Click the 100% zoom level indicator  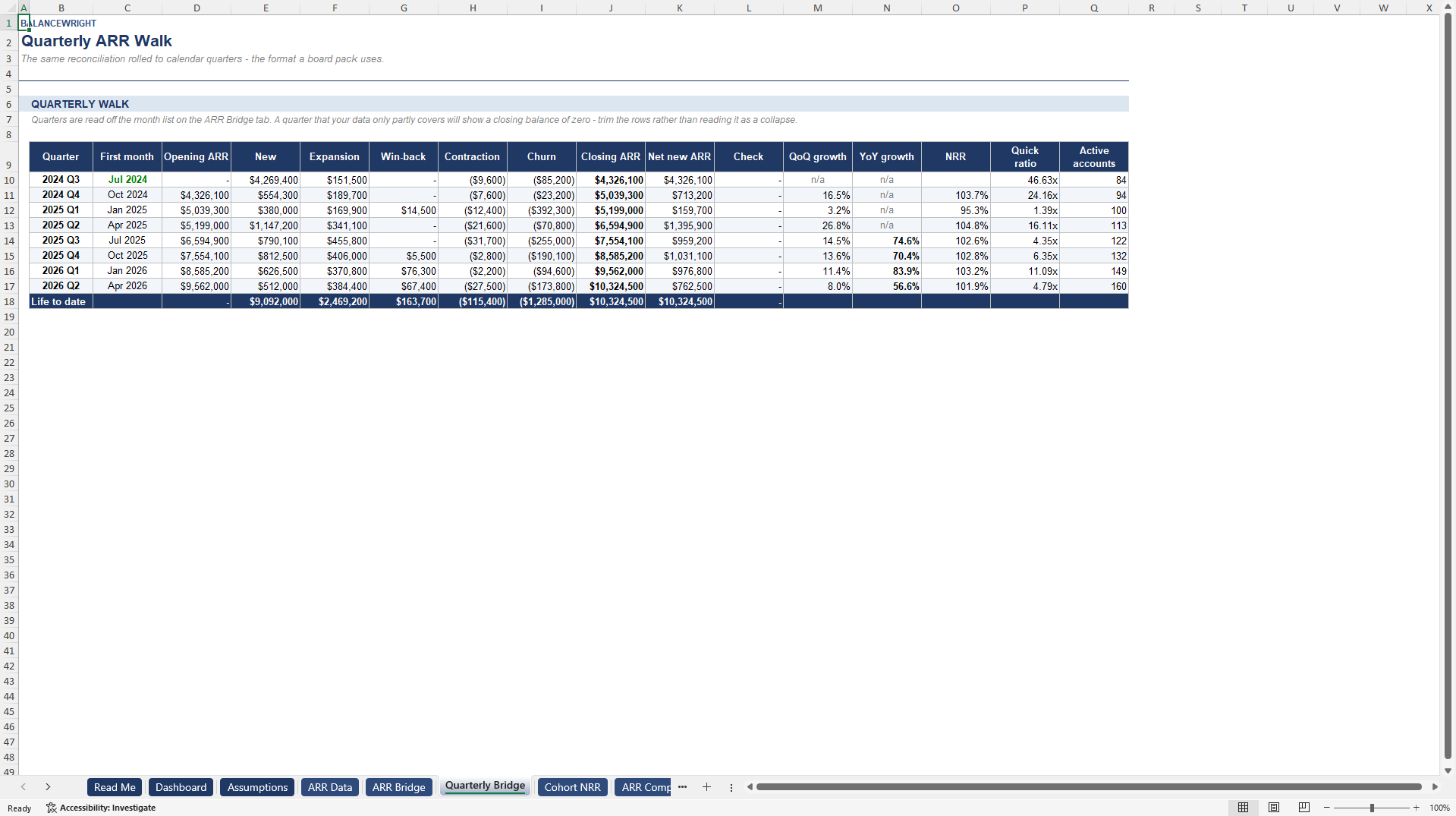[1439, 808]
